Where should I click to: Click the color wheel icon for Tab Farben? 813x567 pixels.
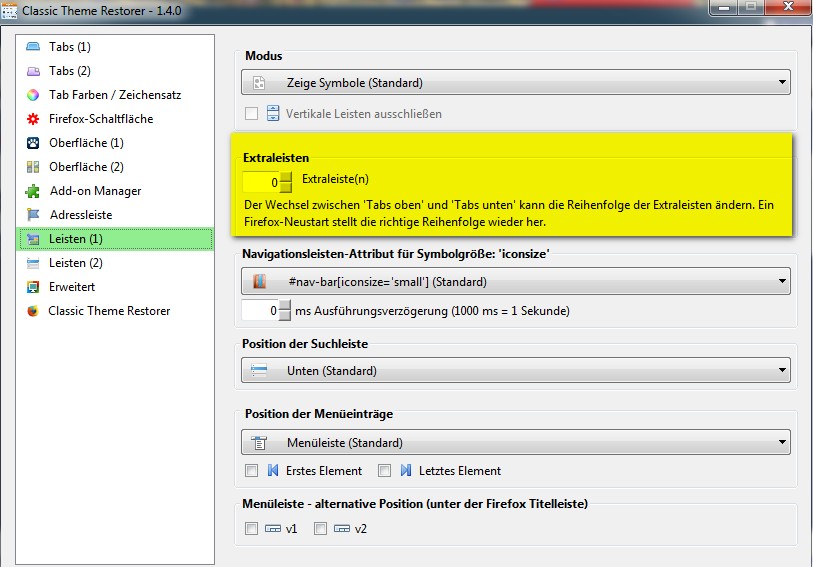pyautogui.click(x=33, y=95)
